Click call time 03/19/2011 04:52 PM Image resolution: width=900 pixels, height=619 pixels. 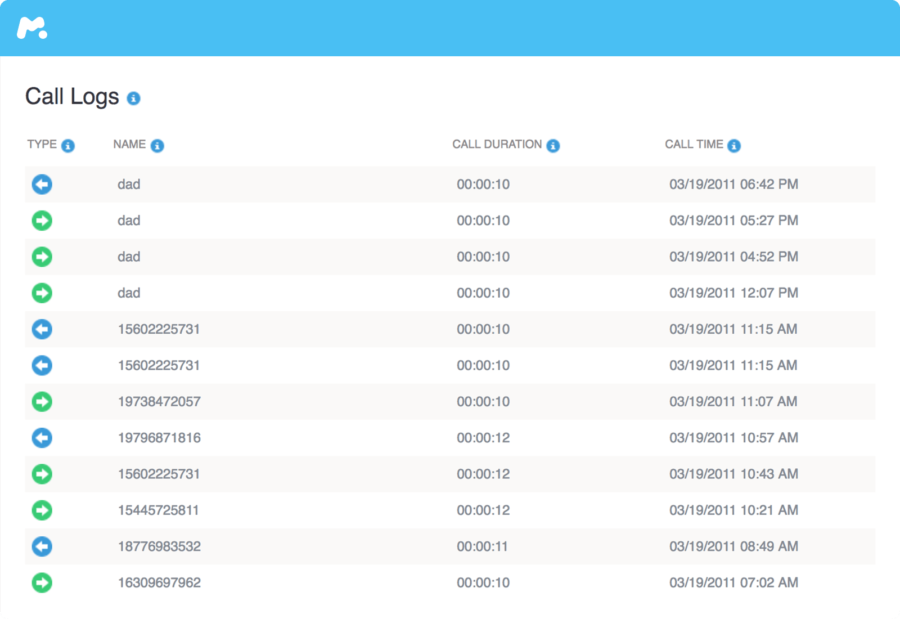point(734,257)
